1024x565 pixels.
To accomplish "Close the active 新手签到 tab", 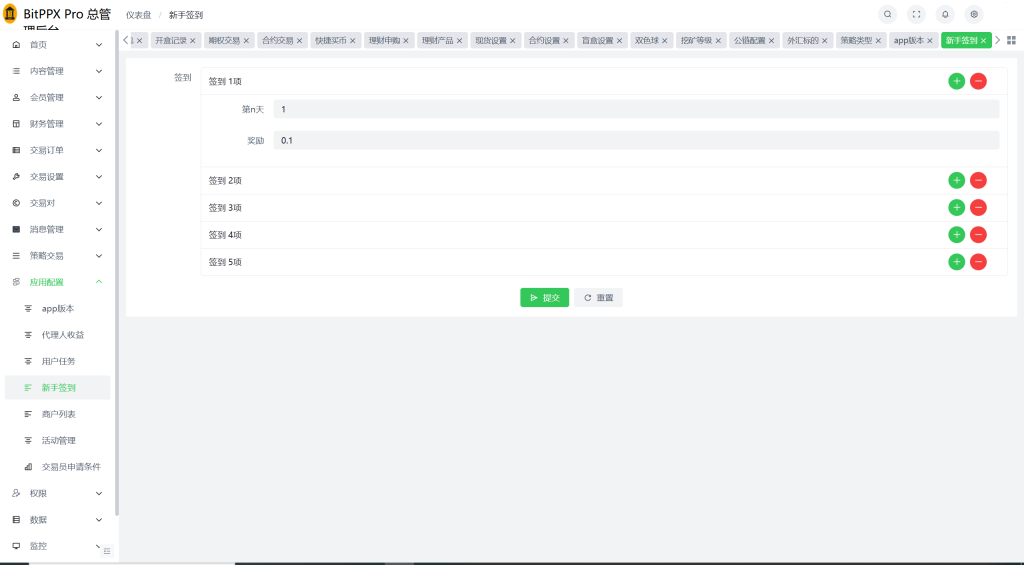I will pyautogui.click(x=984, y=40).
